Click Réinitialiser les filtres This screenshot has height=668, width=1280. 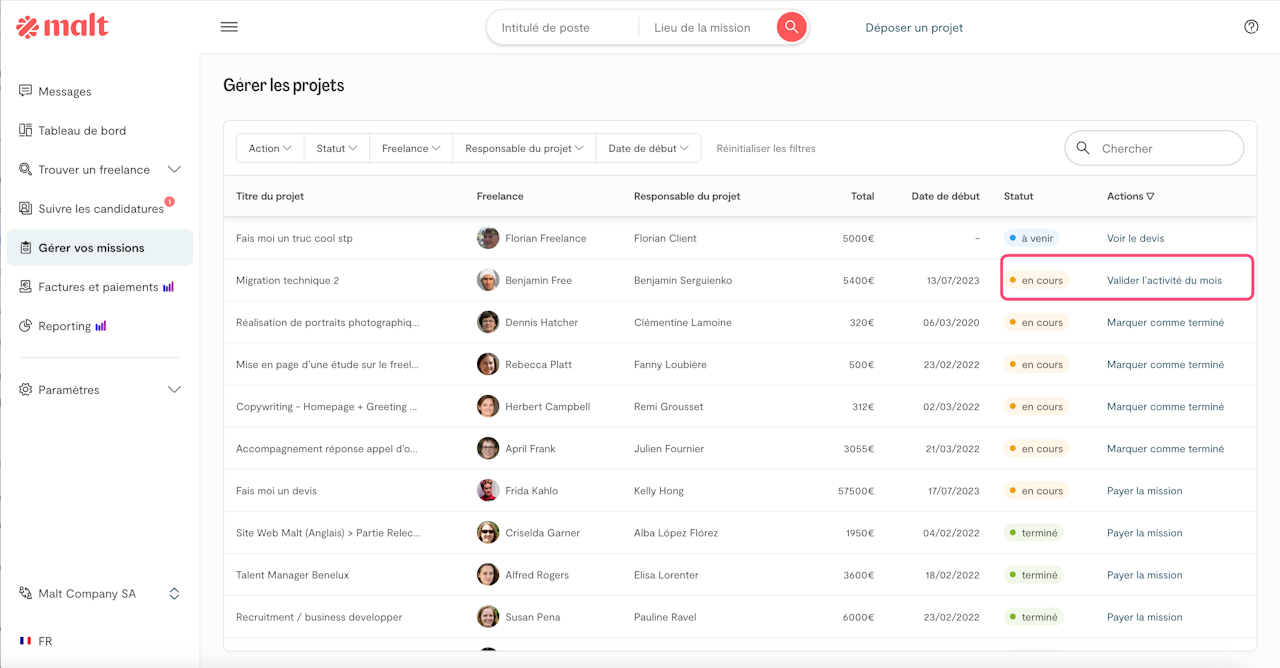click(766, 148)
